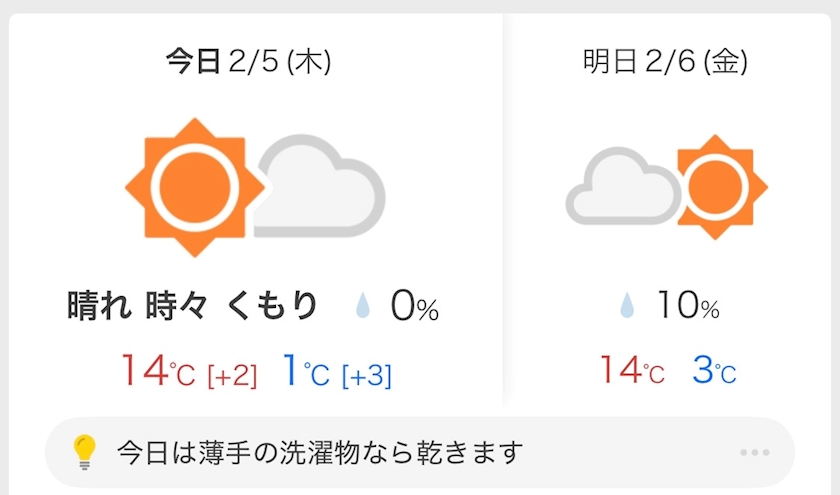Click the [+3] low temperature difference

[367, 376]
